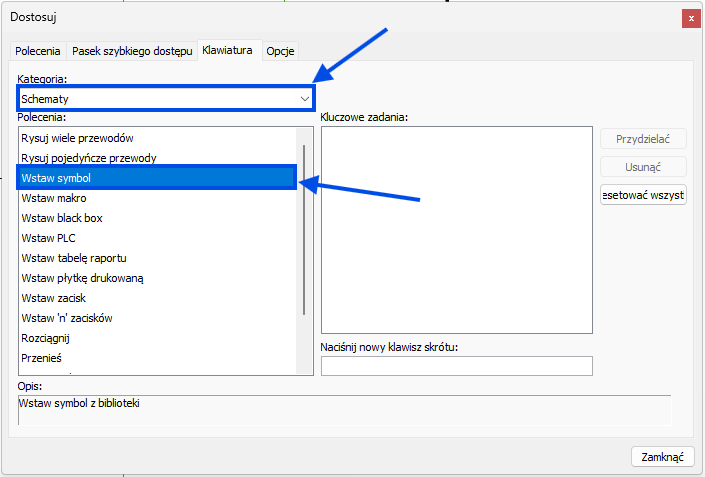705x477 pixels.
Task: Select 'Wstaw zacisk' command
Action: point(54,298)
